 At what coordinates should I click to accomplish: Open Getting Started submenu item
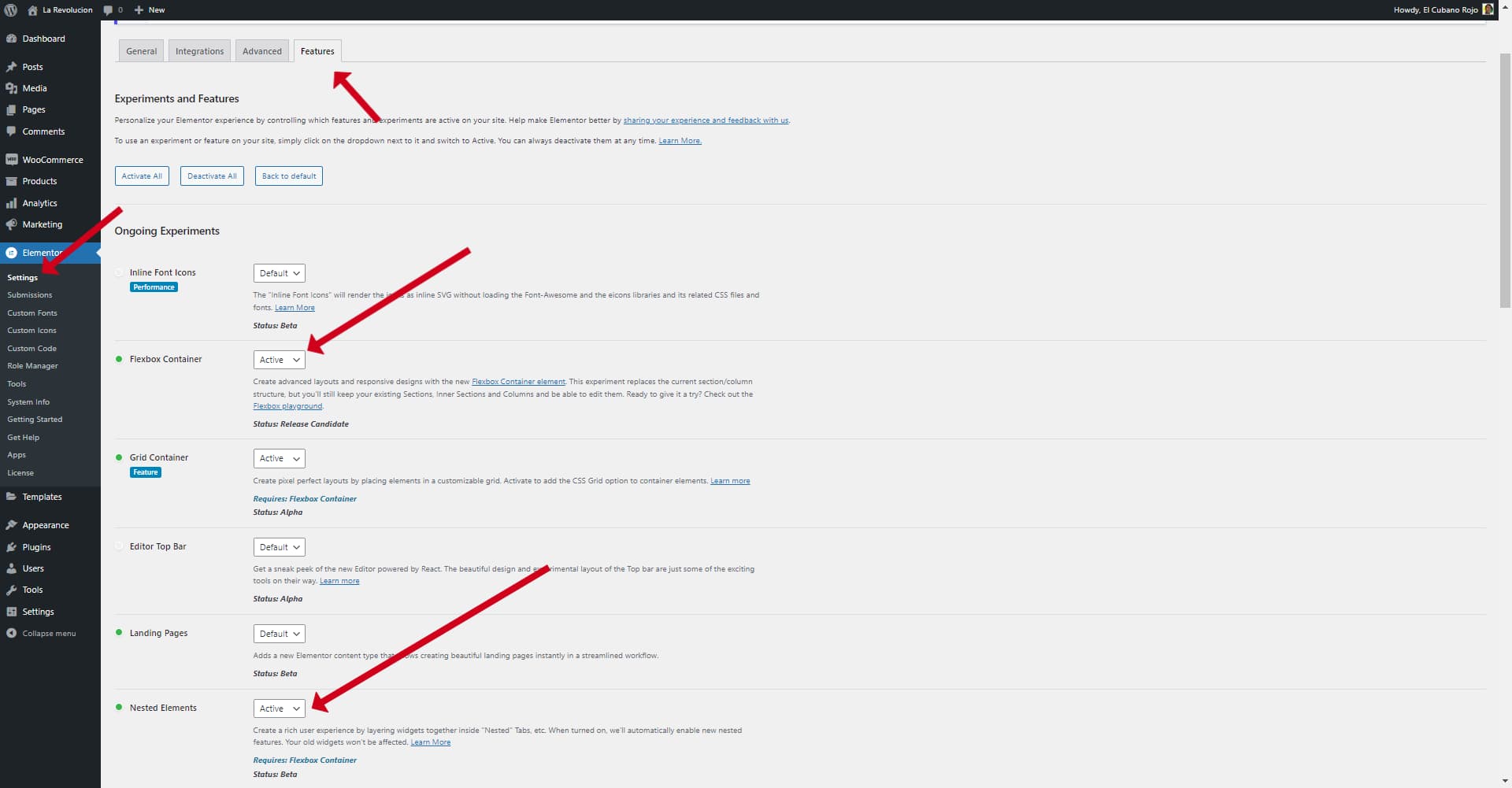[35, 420]
